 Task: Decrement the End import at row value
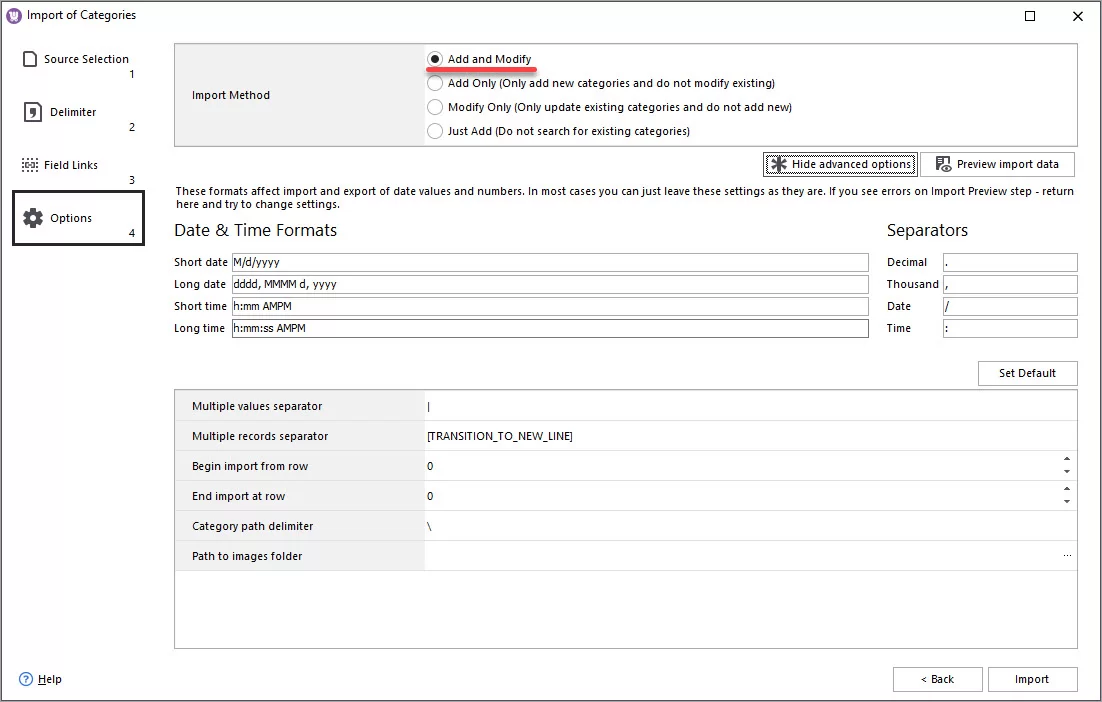coord(1067,501)
